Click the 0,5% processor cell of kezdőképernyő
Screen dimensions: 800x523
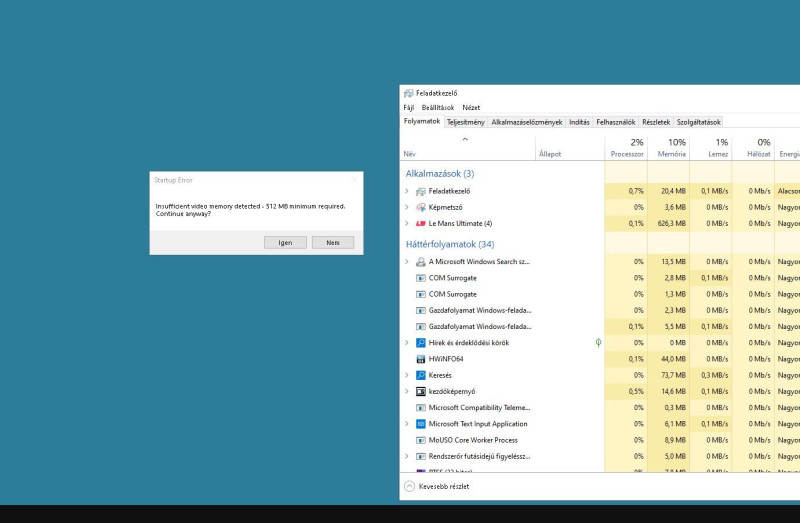(x=626, y=391)
